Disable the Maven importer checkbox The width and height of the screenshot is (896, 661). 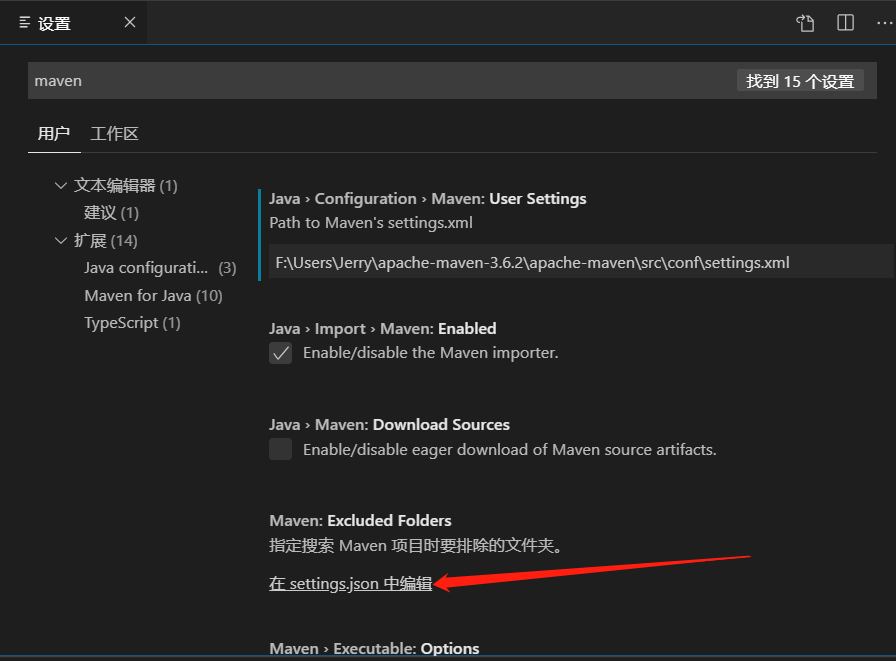(x=280, y=352)
